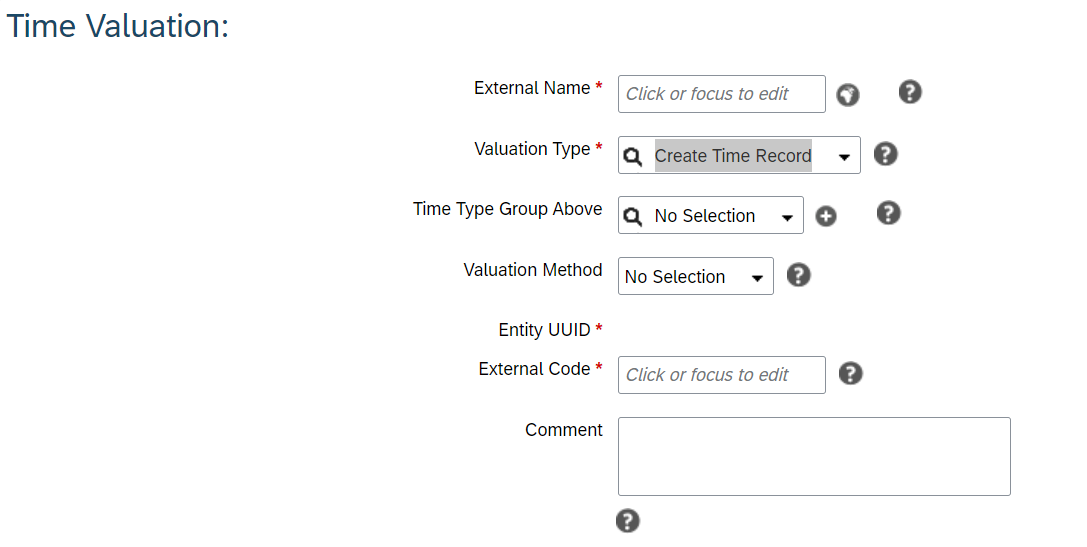Click inside the Comment text area
The image size is (1087, 547).
[x=814, y=456]
